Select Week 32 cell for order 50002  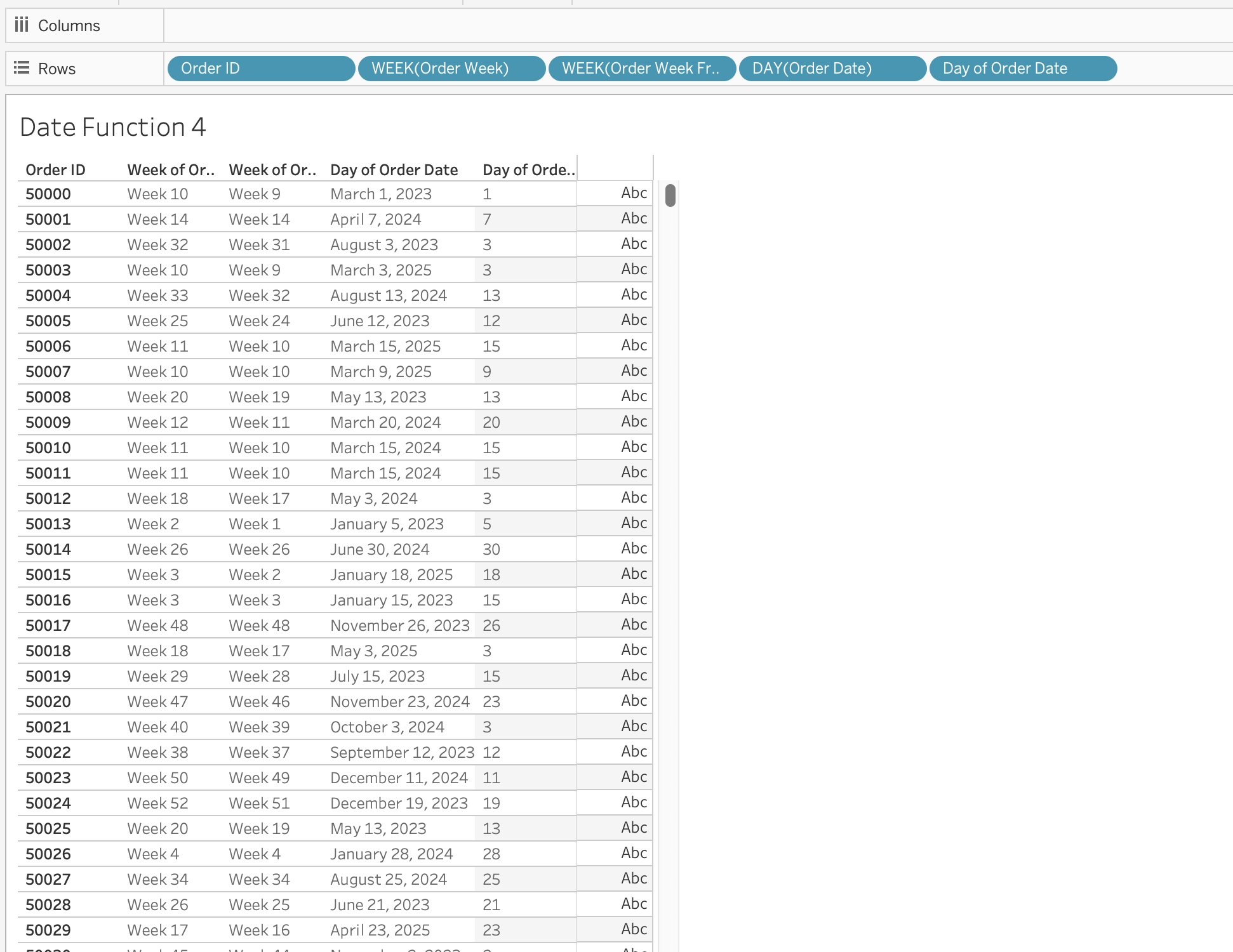pos(157,245)
